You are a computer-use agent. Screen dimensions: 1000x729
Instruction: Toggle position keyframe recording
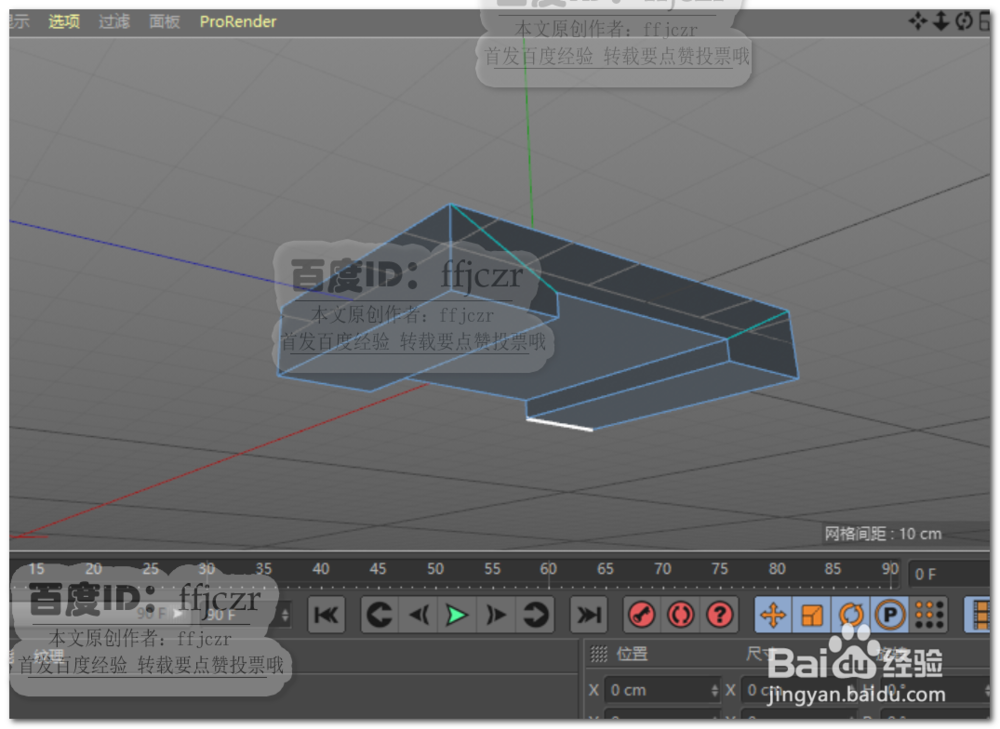[x=772, y=616]
